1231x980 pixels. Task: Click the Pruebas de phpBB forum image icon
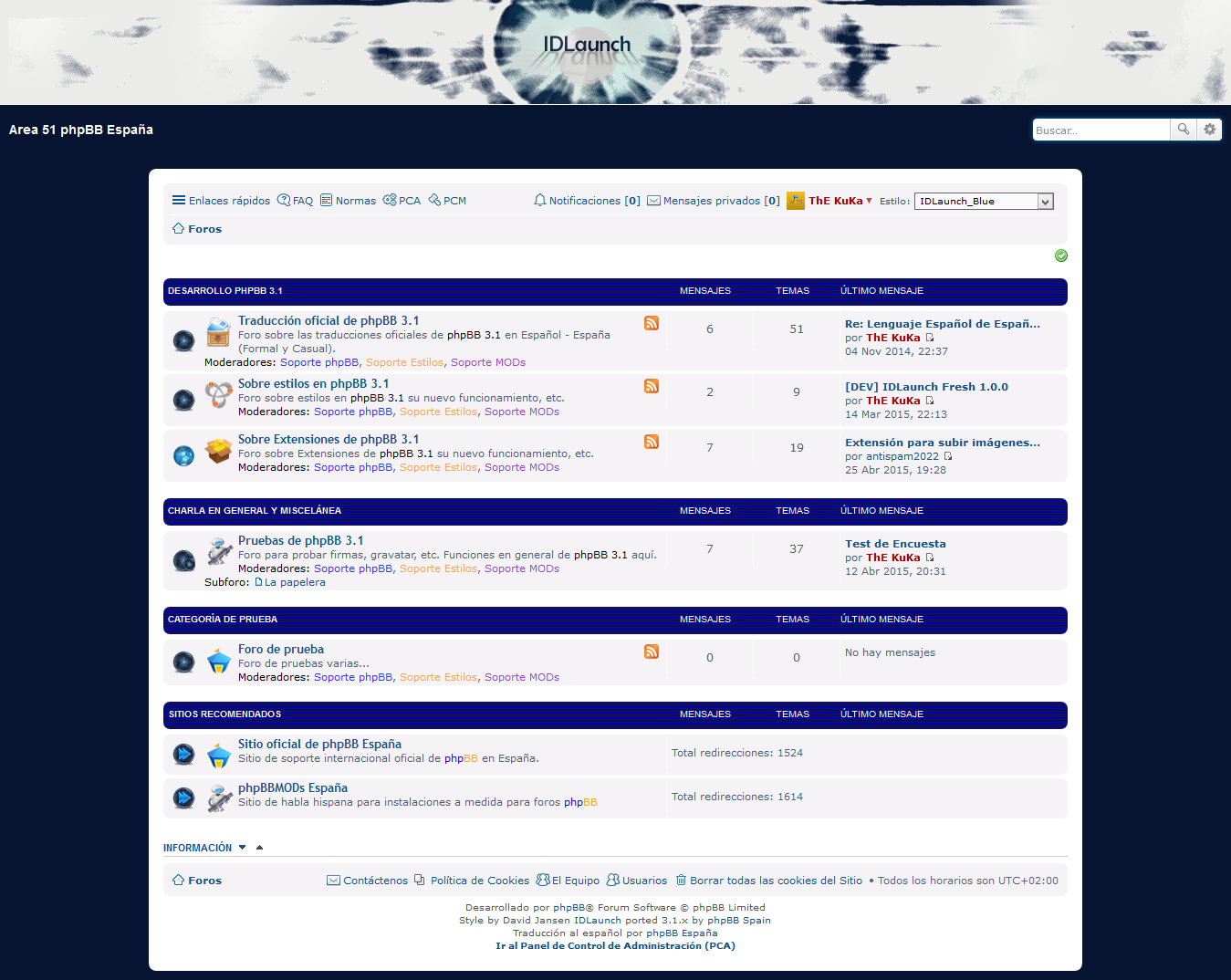(x=219, y=551)
